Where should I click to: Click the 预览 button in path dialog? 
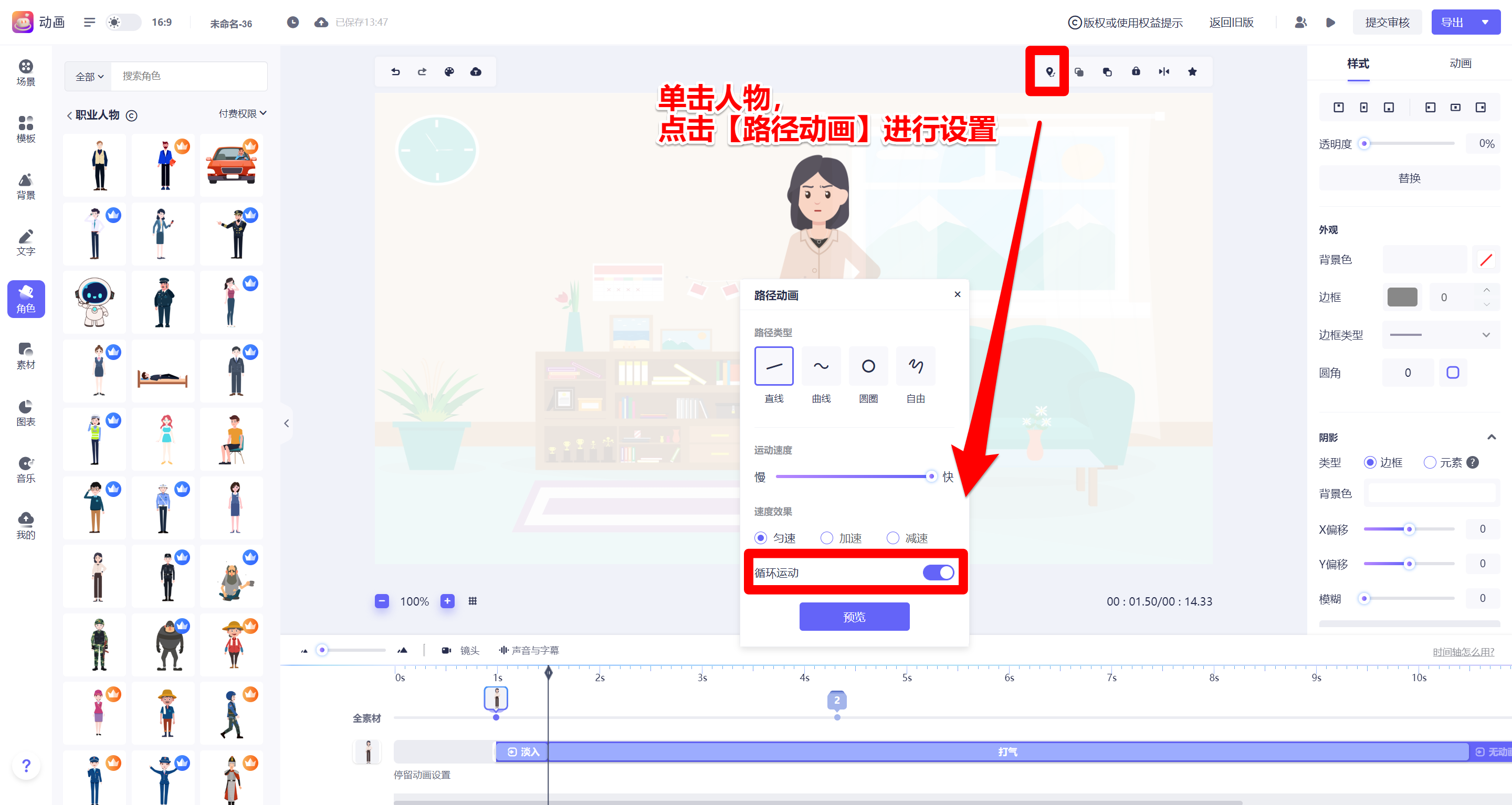854,617
